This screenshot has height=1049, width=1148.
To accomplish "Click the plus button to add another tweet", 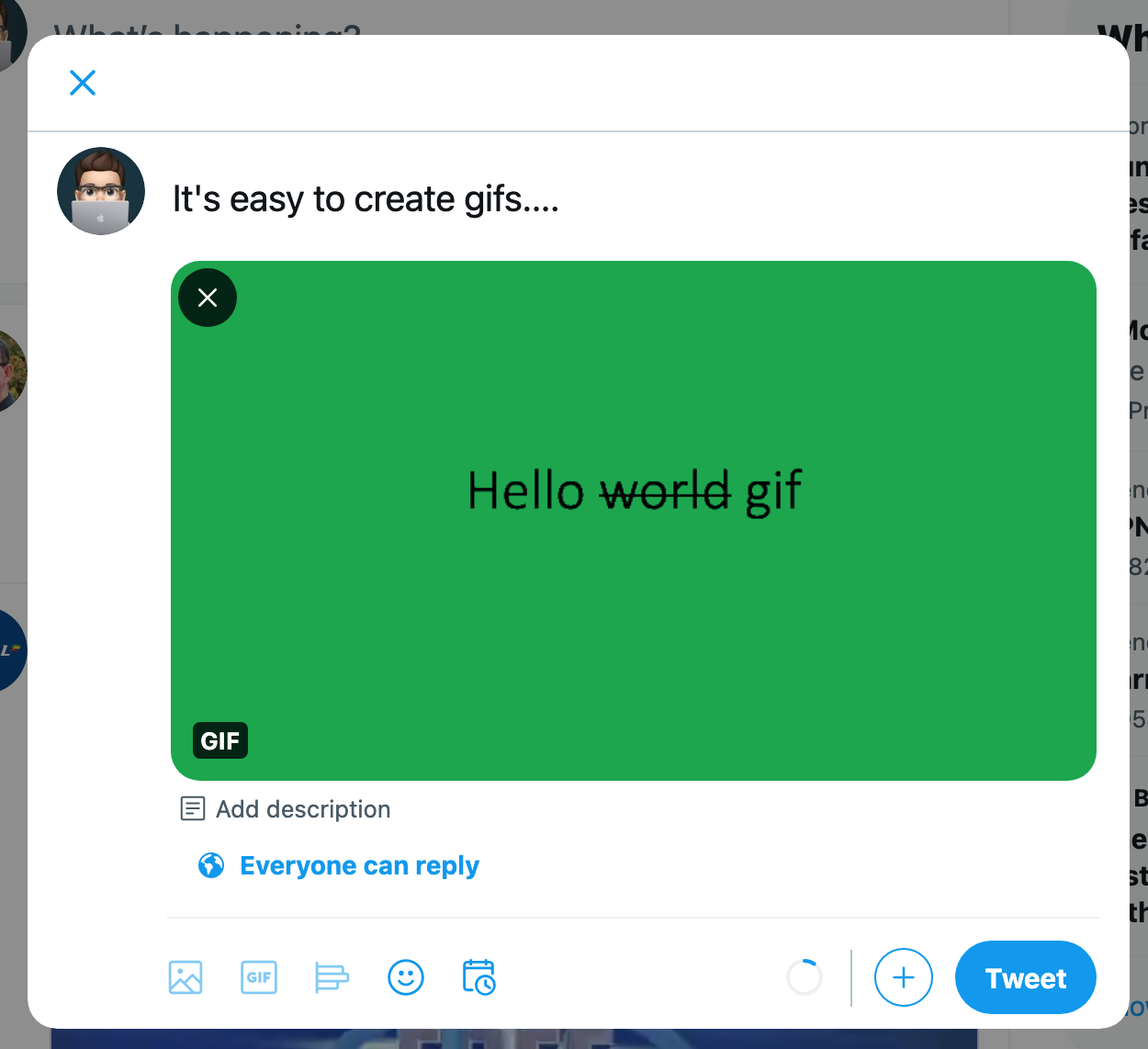I will (903, 977).
